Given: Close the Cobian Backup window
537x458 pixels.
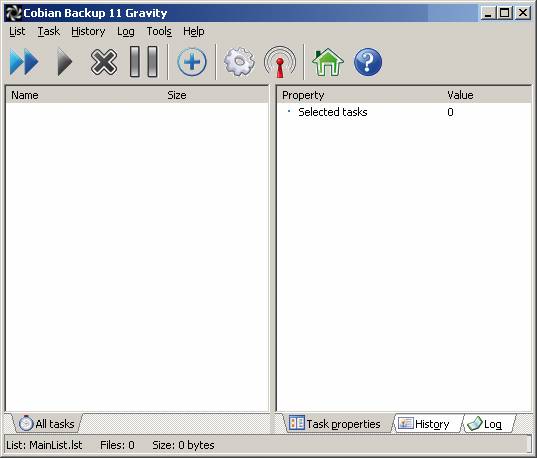Looking at the screenshot, I should 523,13.
